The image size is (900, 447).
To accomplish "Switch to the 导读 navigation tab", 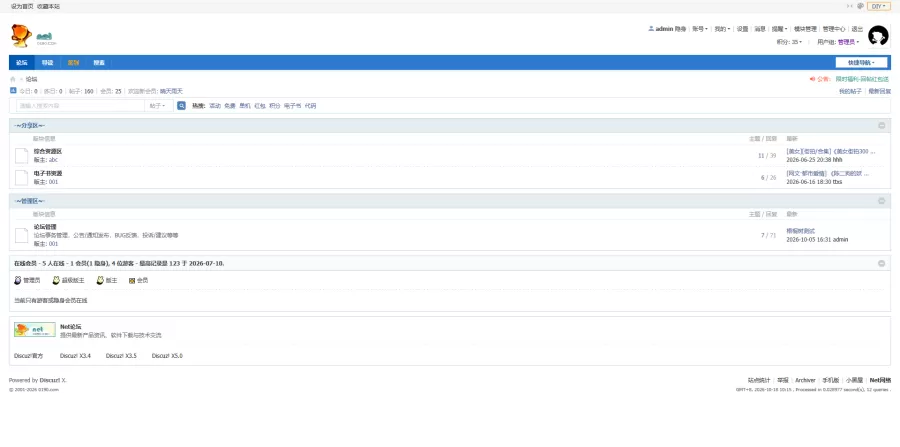I will pos(47,63).
